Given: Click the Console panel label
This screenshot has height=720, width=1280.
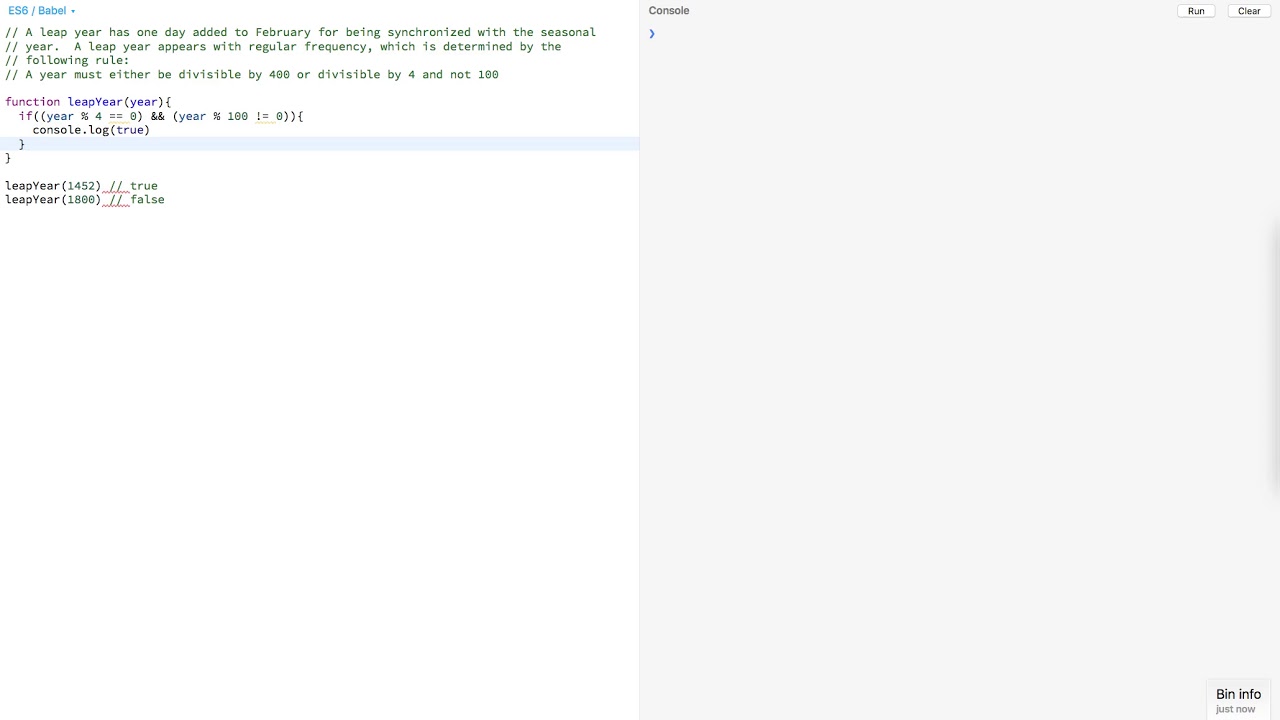Looking at the screenshot, I should pyautogui.click(x=669, y=11).
